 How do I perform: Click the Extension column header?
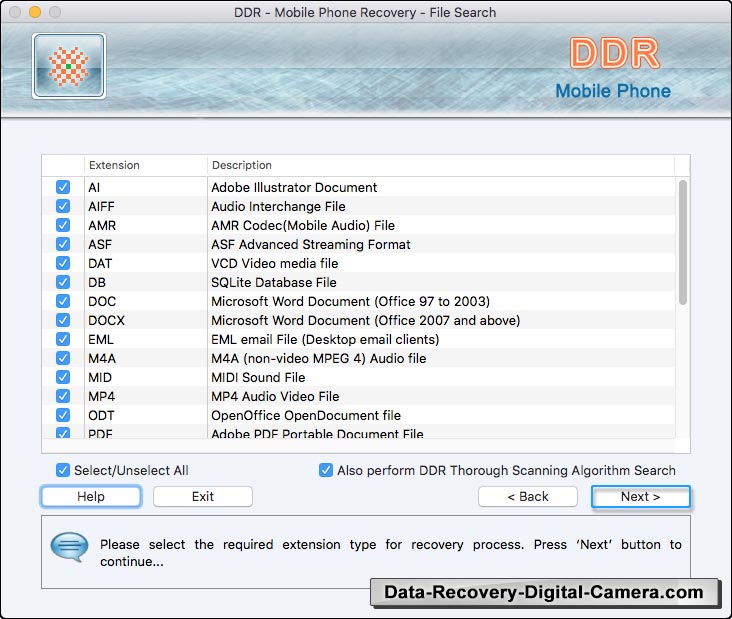146,165
